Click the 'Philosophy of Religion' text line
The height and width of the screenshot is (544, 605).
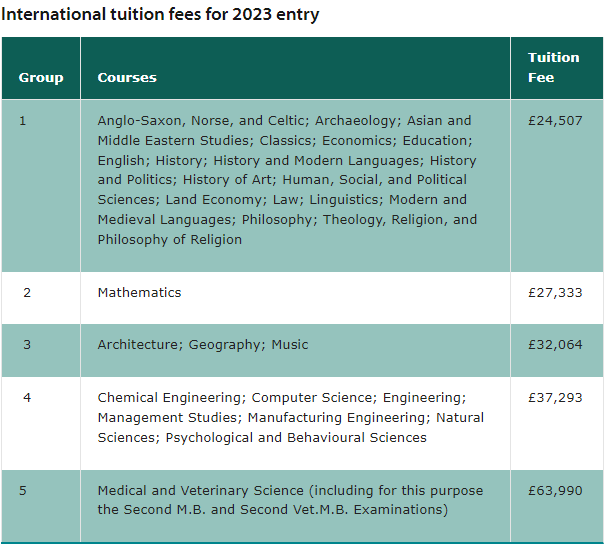click(170, 240)
